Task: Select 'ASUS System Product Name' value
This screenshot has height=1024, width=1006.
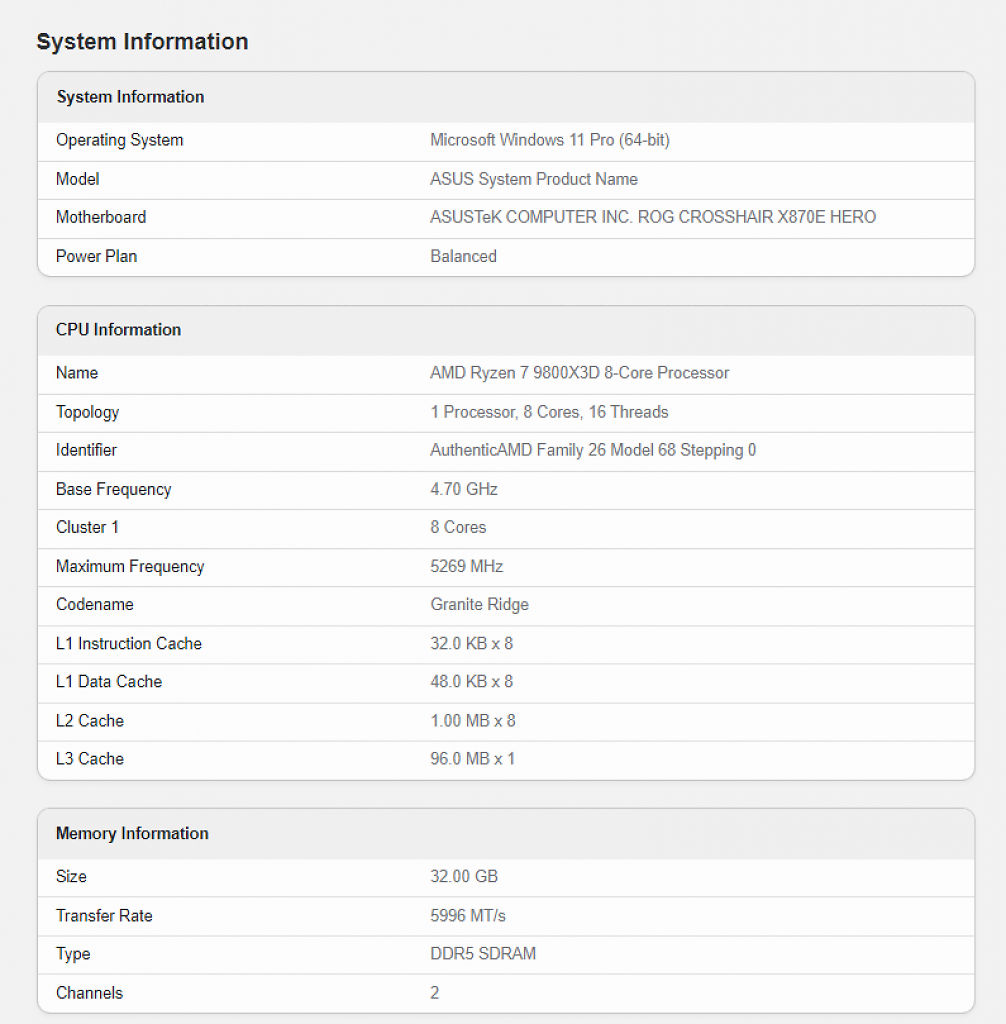Action: (x=534, y=179)
